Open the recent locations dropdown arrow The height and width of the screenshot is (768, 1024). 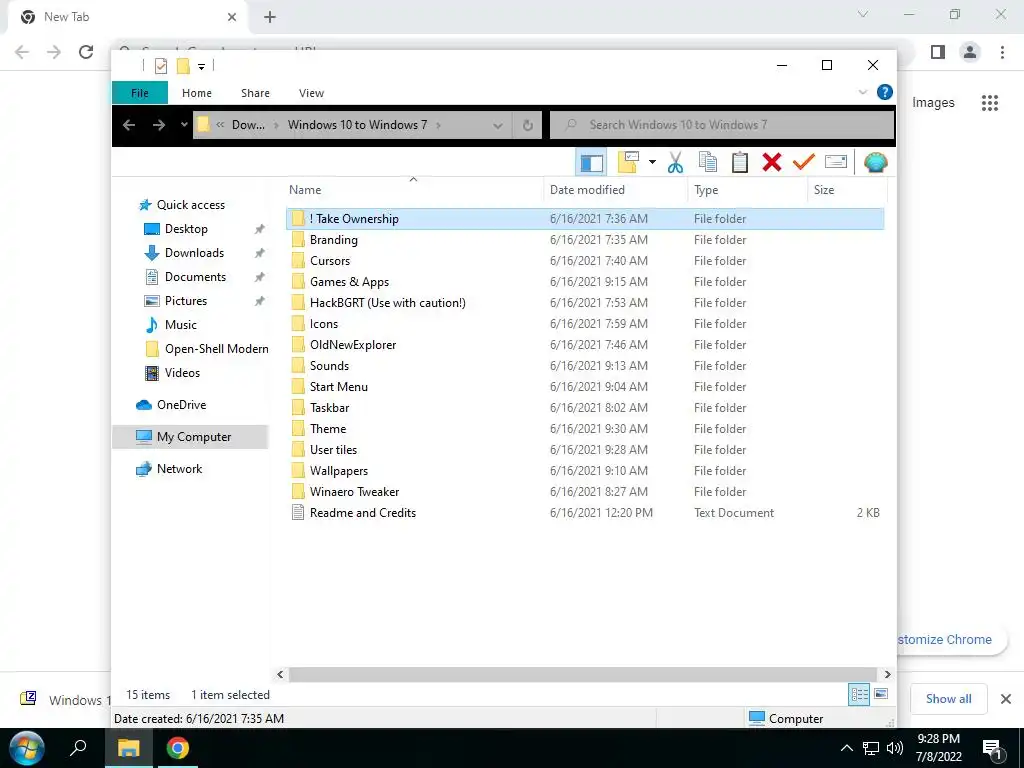tap(184, 125)
